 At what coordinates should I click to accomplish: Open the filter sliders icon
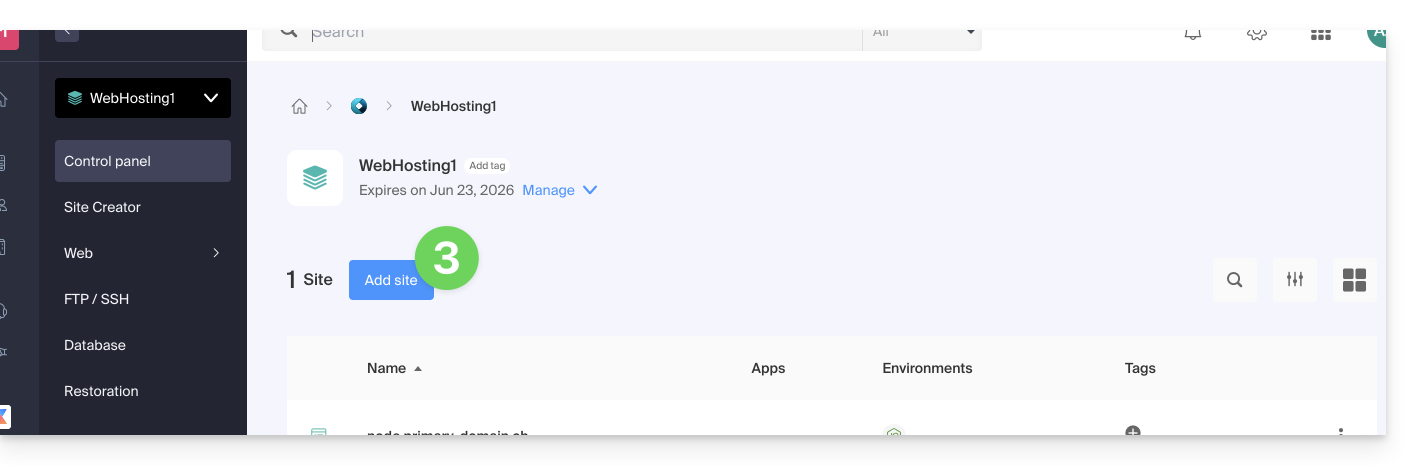(1295, 280)
